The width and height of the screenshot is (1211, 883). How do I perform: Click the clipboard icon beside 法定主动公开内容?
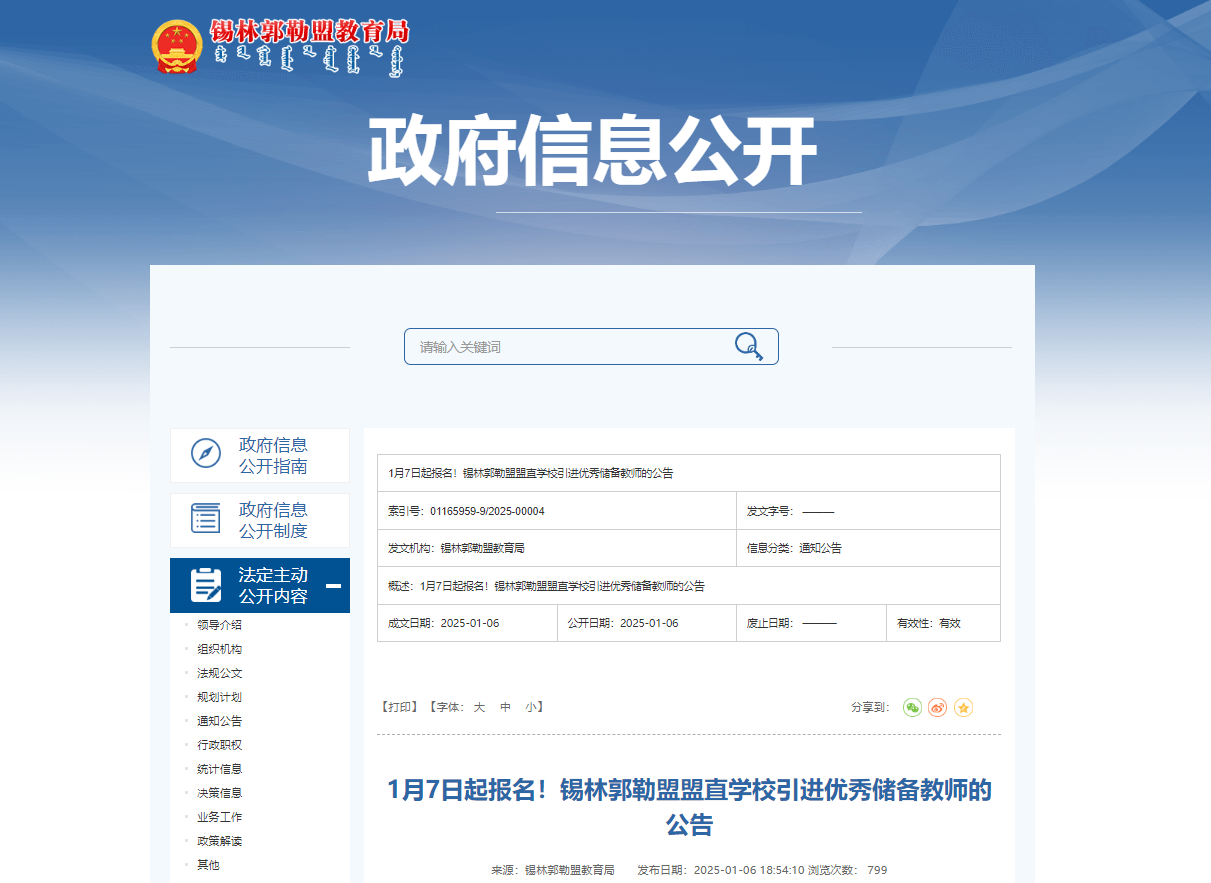[x=206, y=585]
